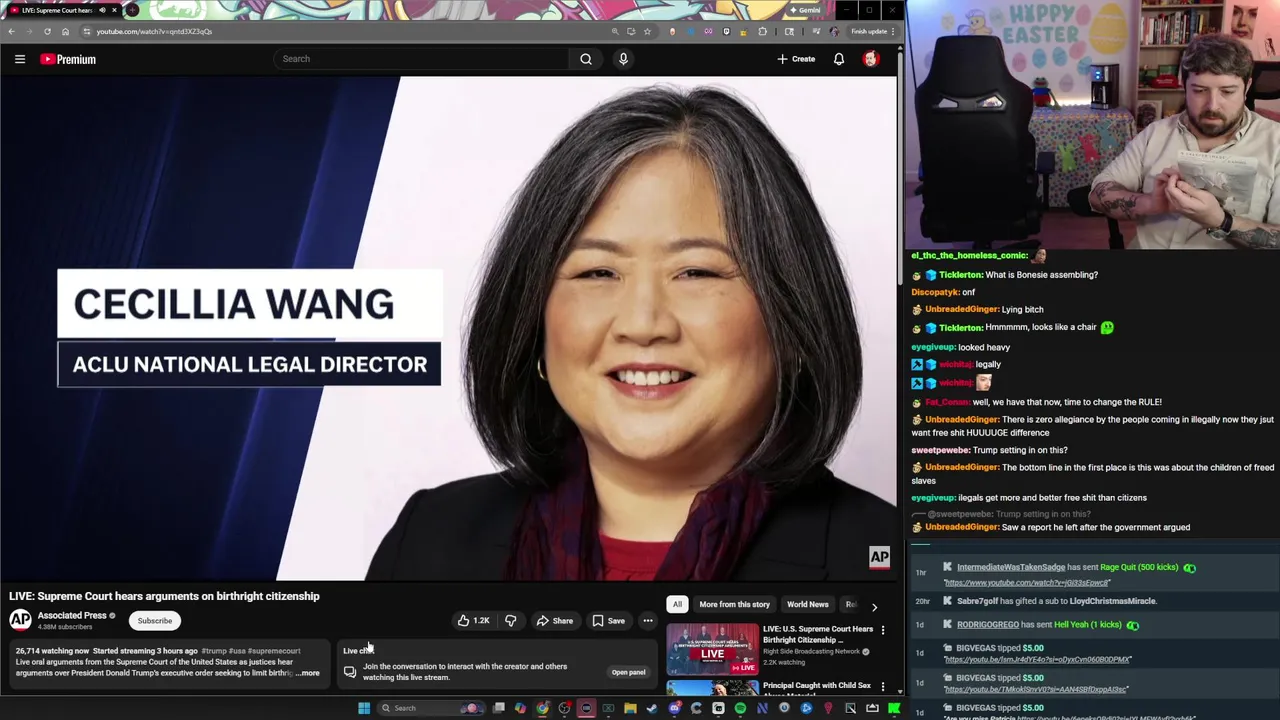Viewport: 1280px width, 720px height.
Task: Open the YouTube notifications bell
Action: [839, 59]
